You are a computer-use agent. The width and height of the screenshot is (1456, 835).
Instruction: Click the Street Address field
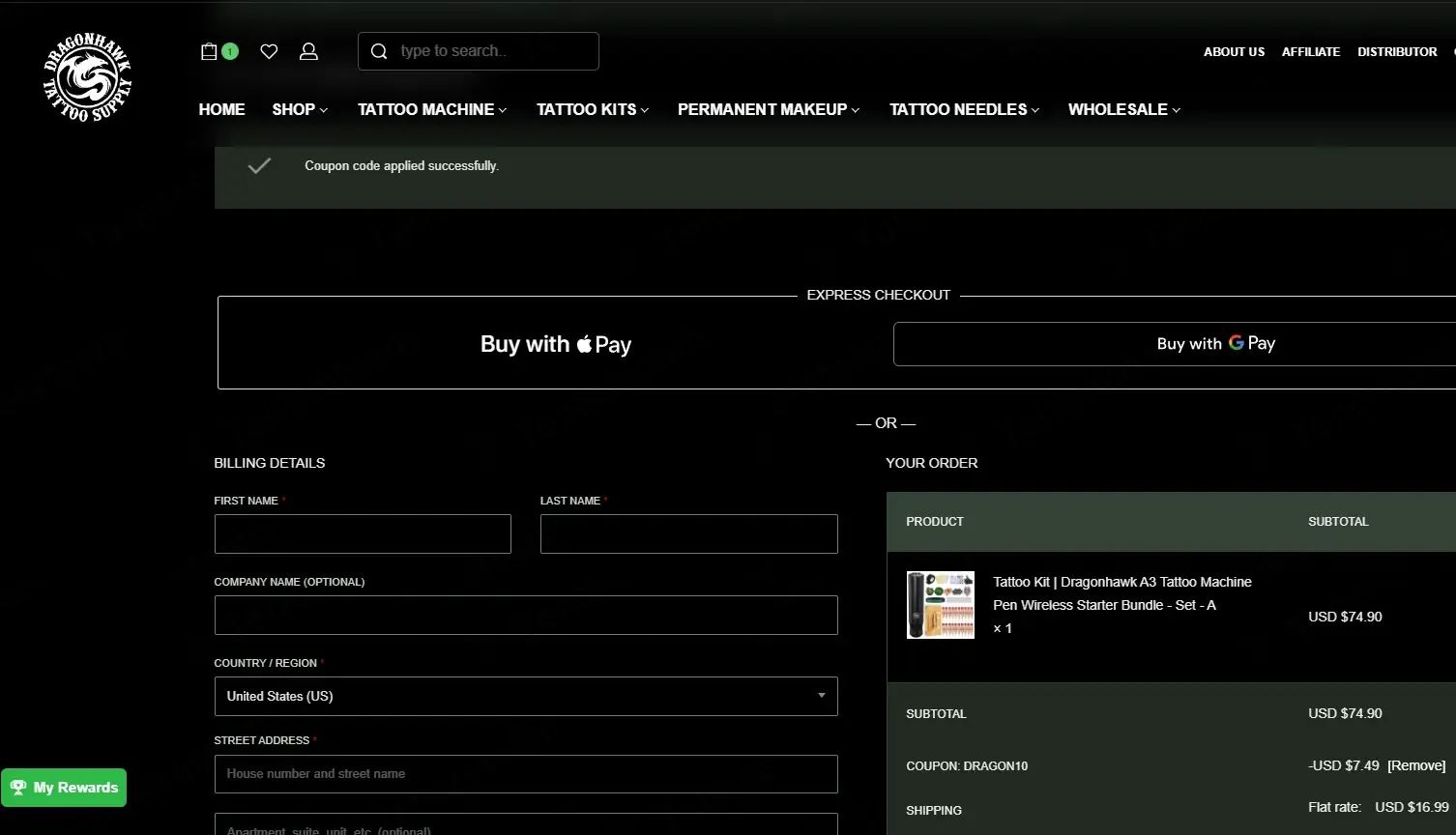526,774
